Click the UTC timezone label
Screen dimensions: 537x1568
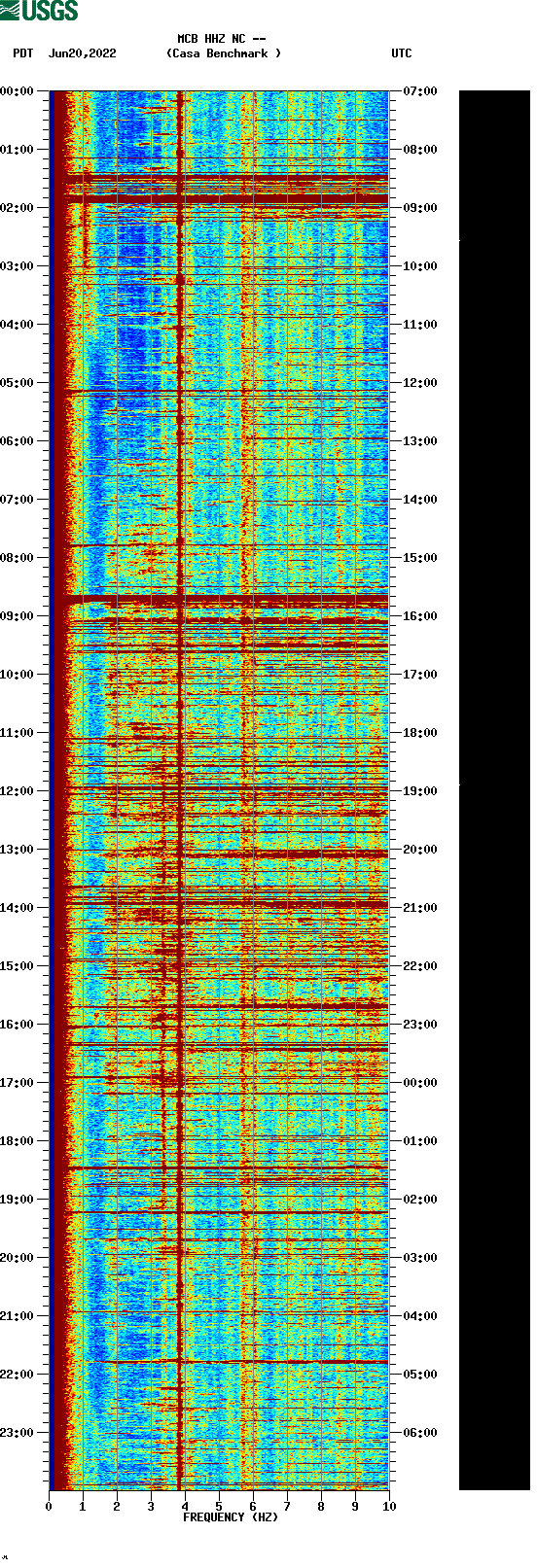[402, 53]
